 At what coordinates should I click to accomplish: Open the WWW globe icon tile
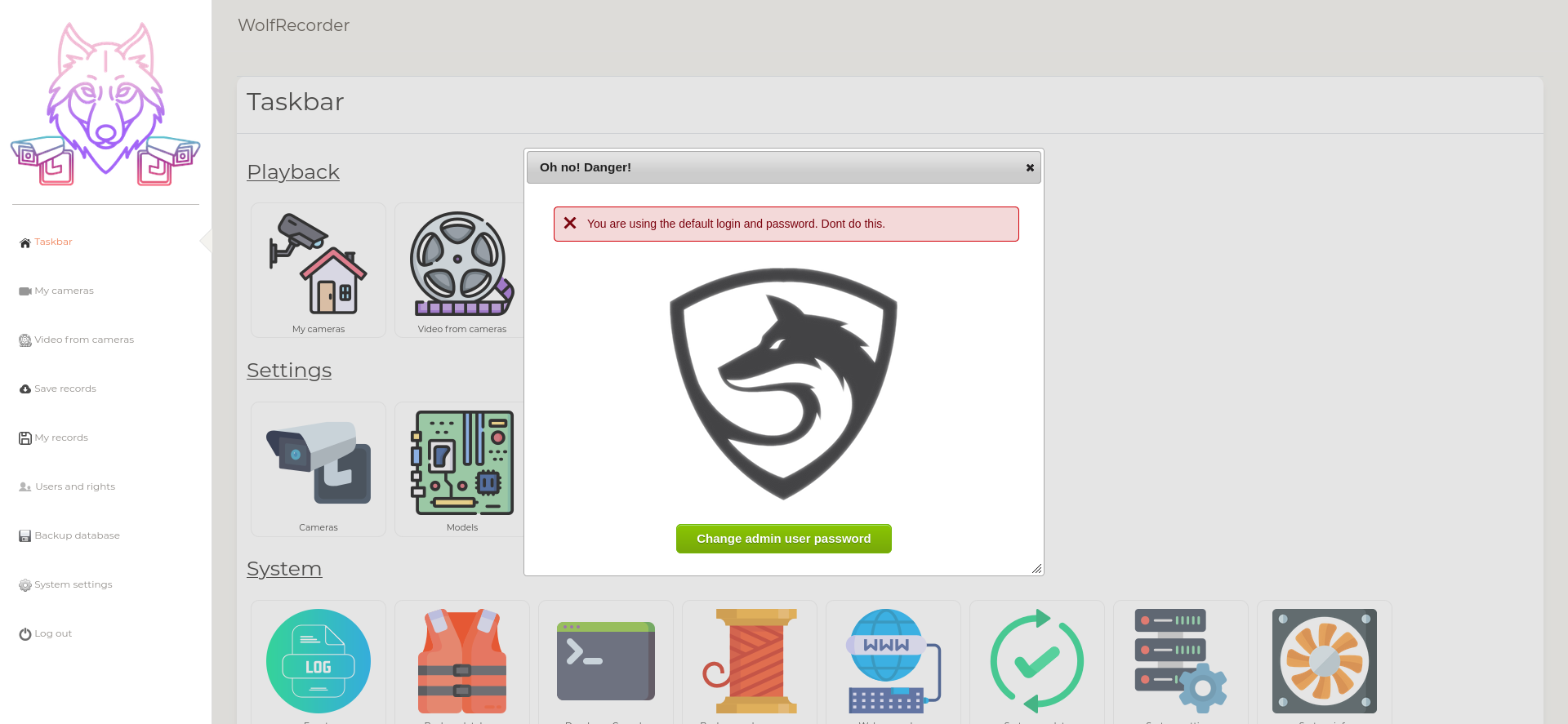coord(893,661)
